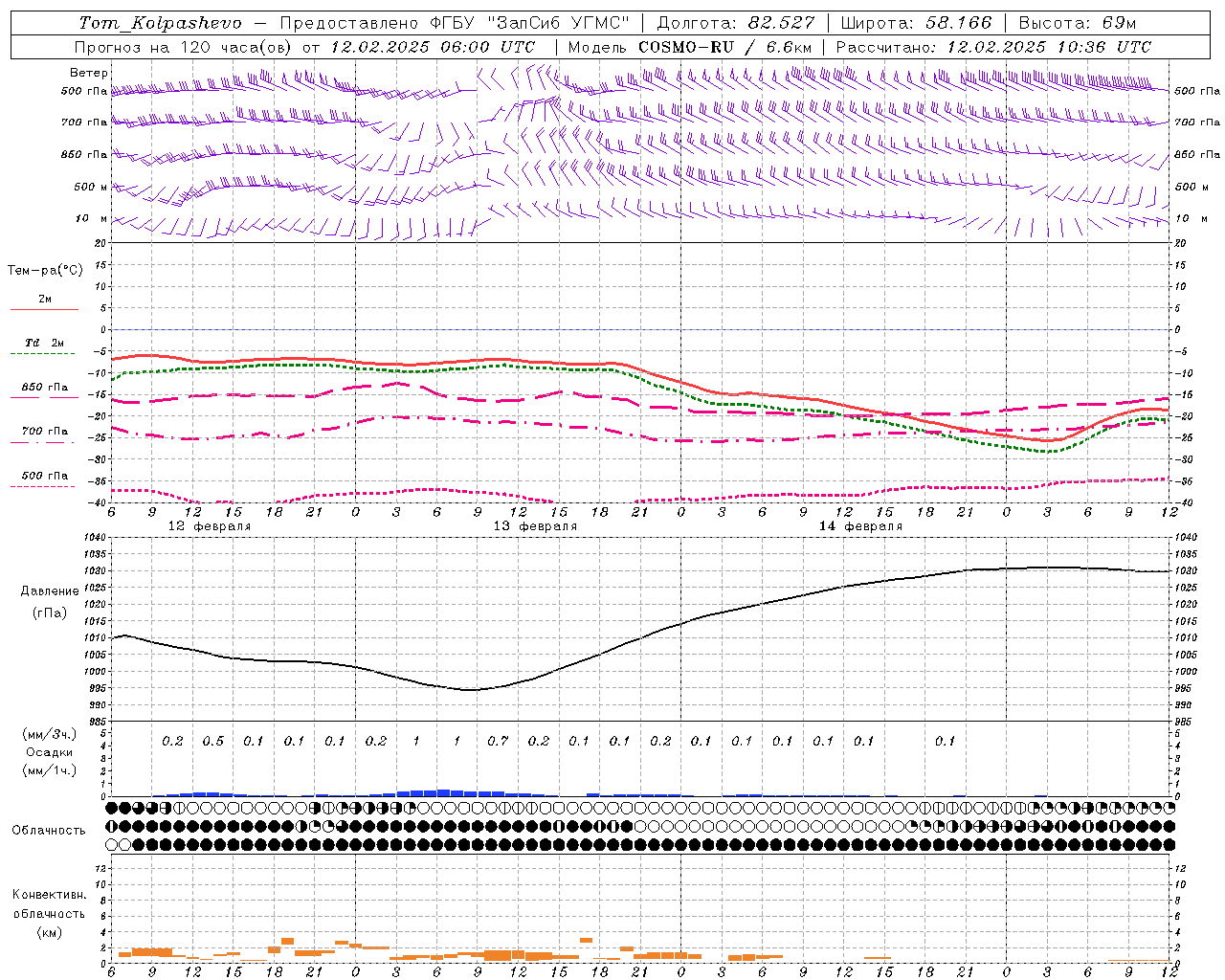
Task: Click the Ветер label of the wind panel
Action: click(x=89, y=73)
